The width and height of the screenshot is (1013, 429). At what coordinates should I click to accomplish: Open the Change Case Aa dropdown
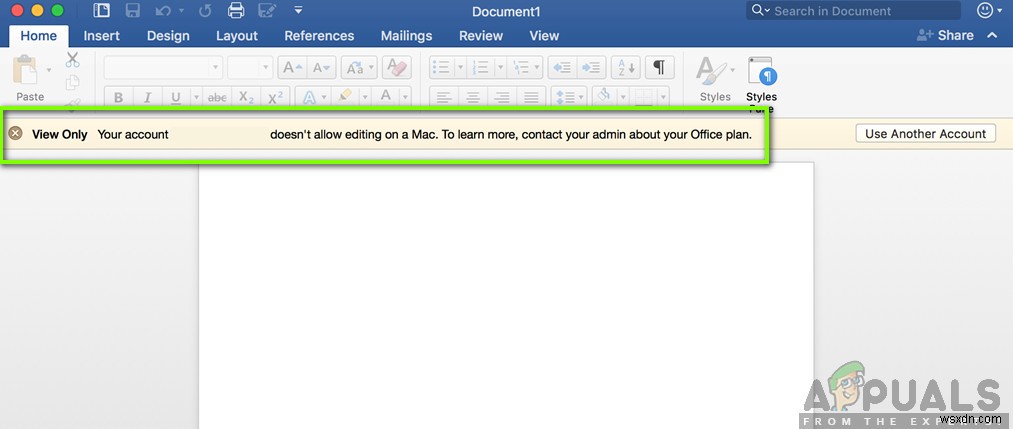click(x=359, y=67)
